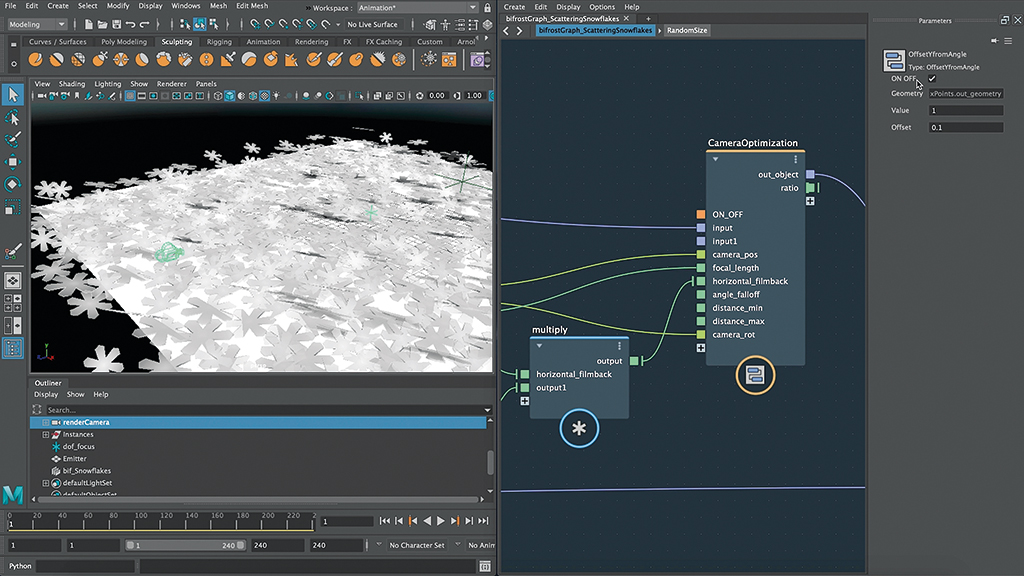This screenshot has height=576, width=1024.
Task: Toggle ON_OFF port on CameraOptimization node
Action: point(701,214)
